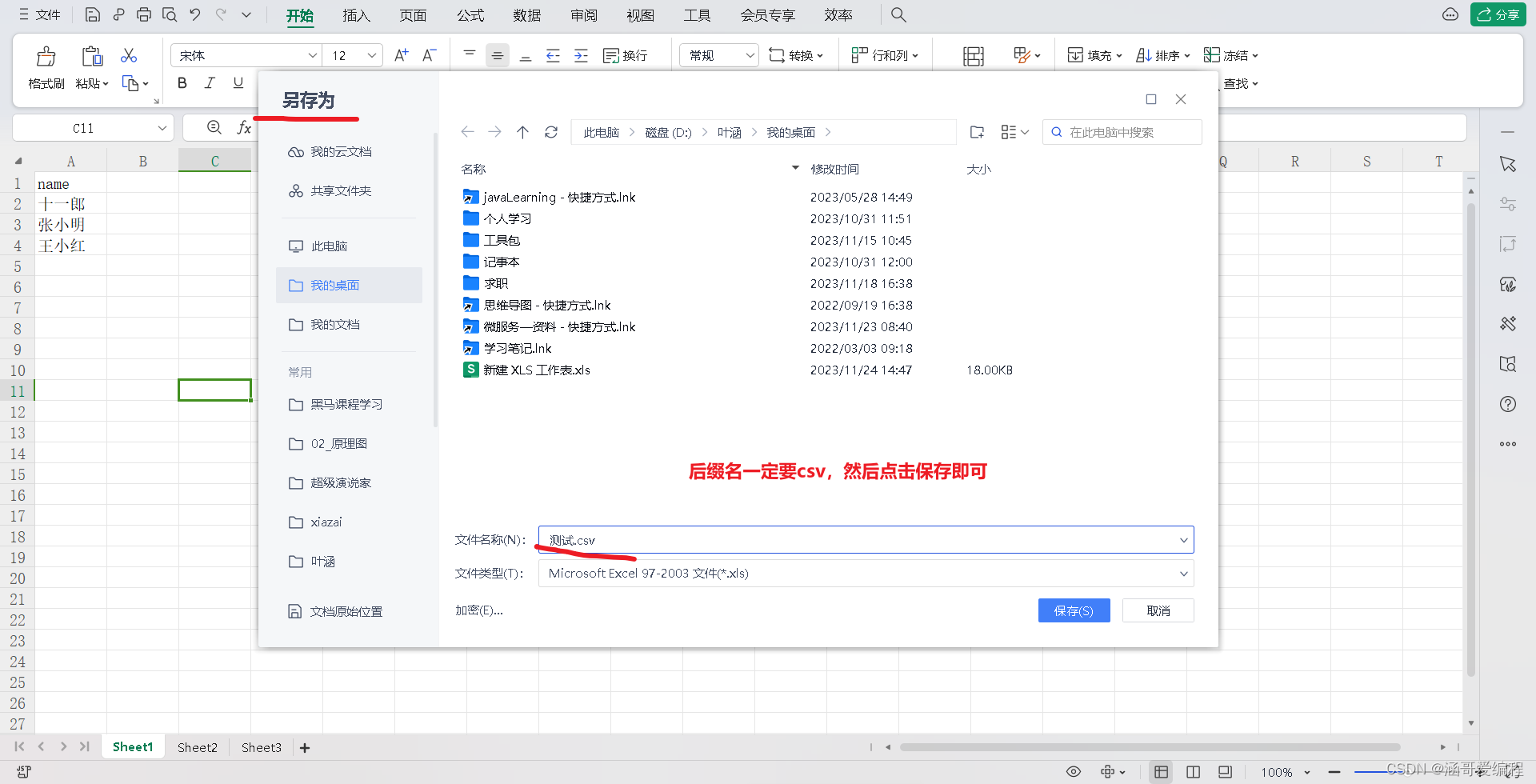The height and width of the screenshot is (784, 1536).
Task: Click the magnifier search icon in menu bar
Action: point(898,14)
